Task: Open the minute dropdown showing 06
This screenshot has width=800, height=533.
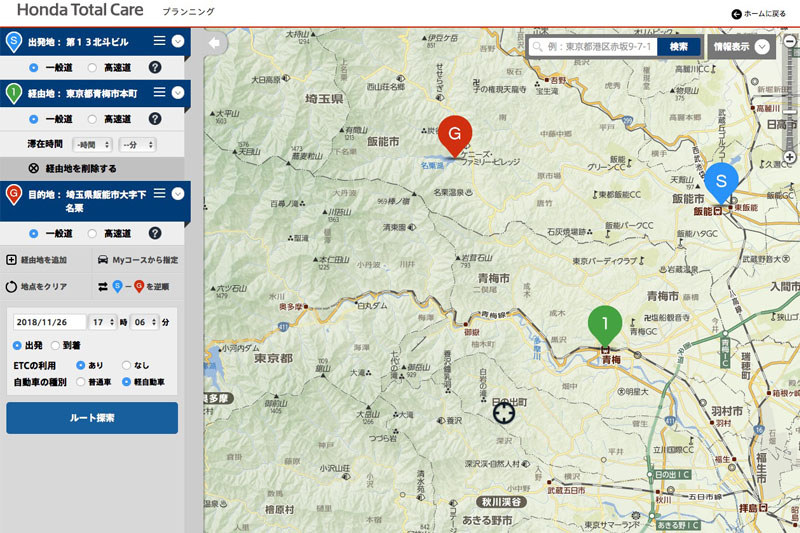Action: [144, 322]
